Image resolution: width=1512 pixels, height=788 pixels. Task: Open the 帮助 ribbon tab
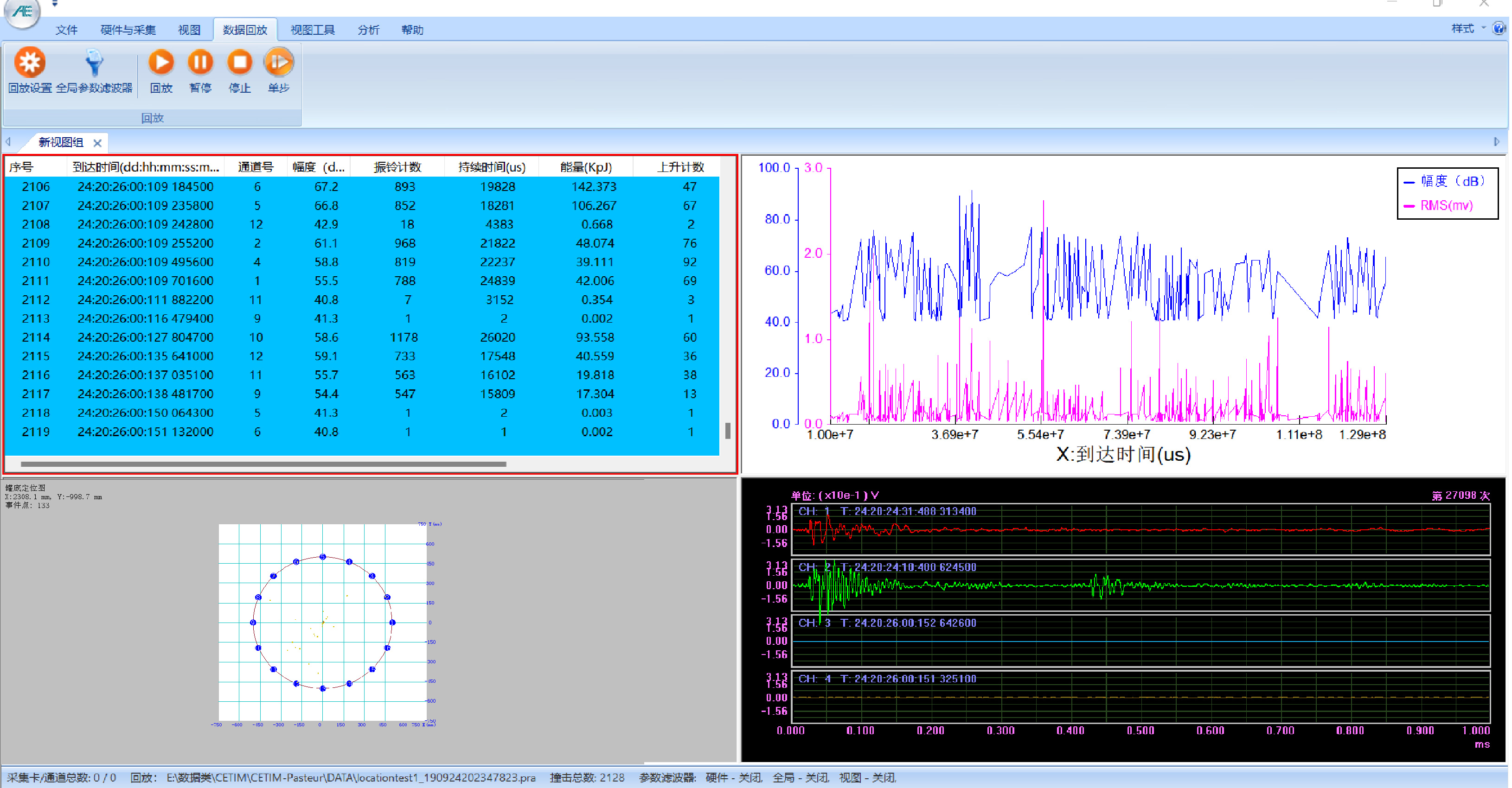pos(412,30)
